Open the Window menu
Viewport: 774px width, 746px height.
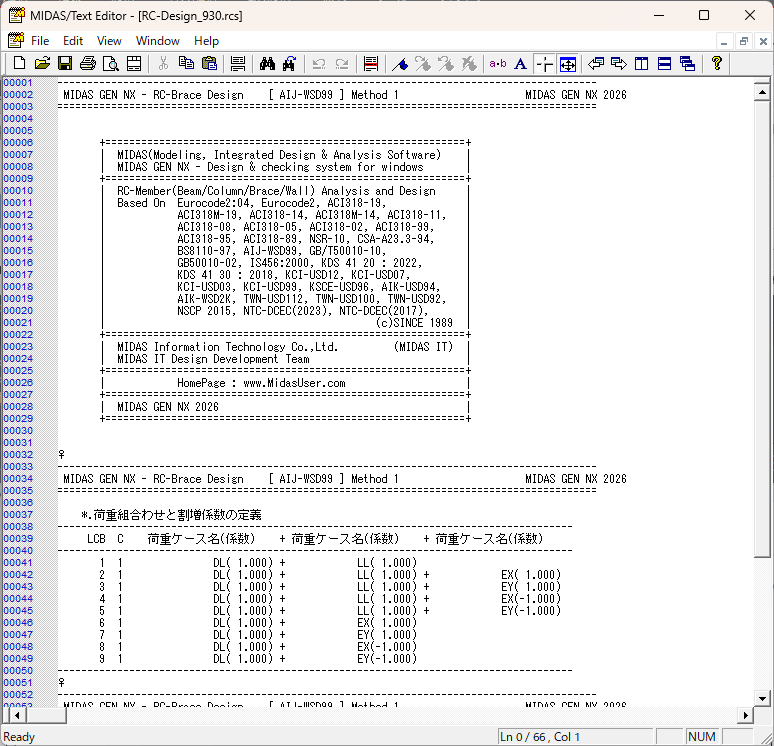[x=157, y=41]
